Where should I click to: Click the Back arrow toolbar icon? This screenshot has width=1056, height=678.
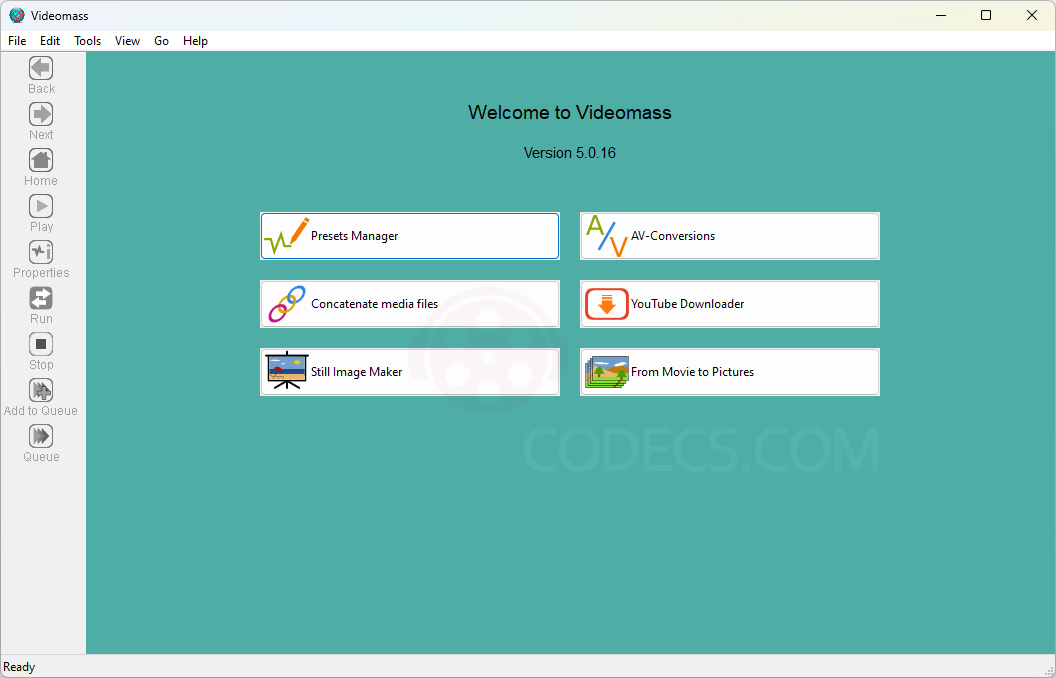(41, 68)
